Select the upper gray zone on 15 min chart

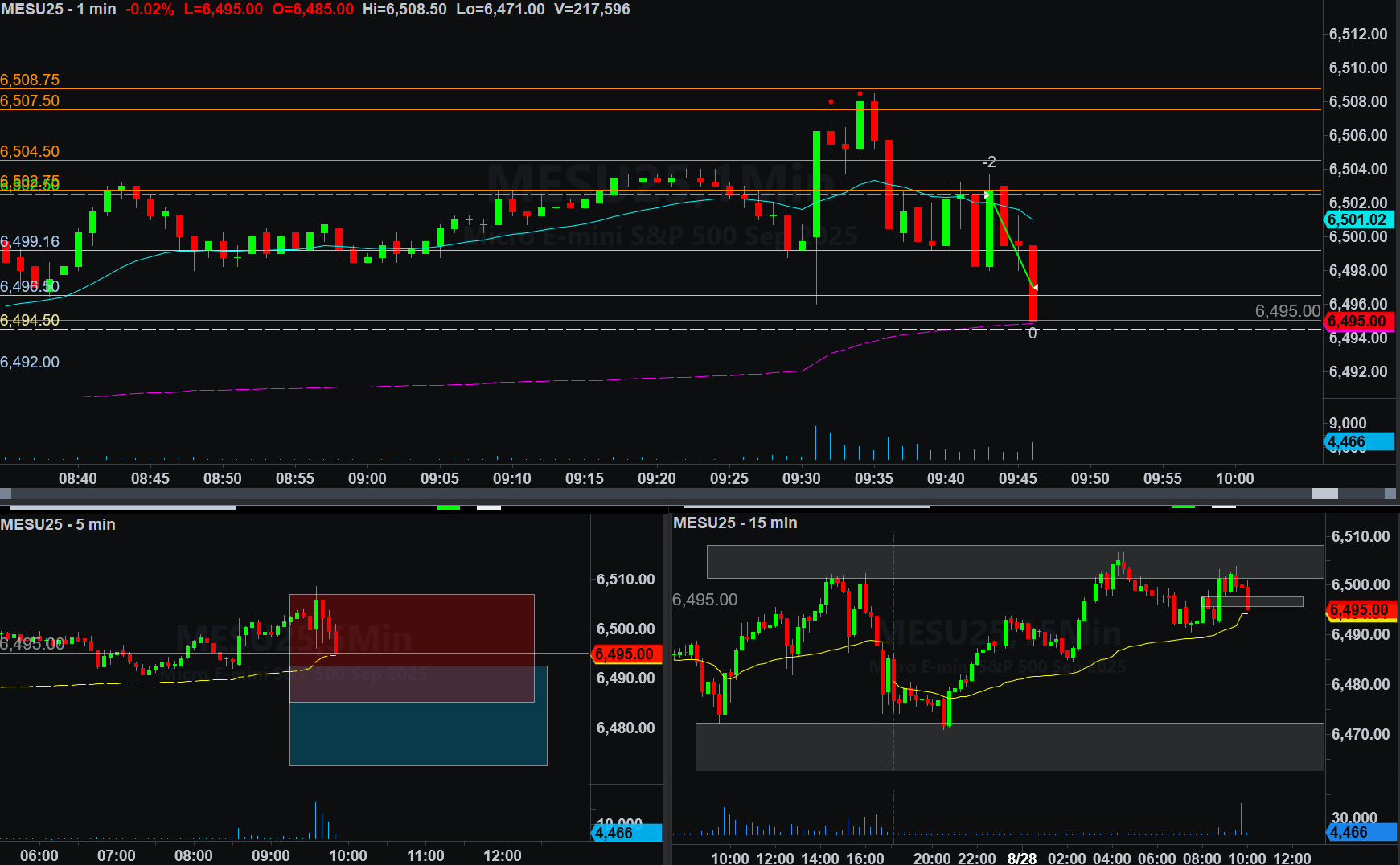[1013, 561]
